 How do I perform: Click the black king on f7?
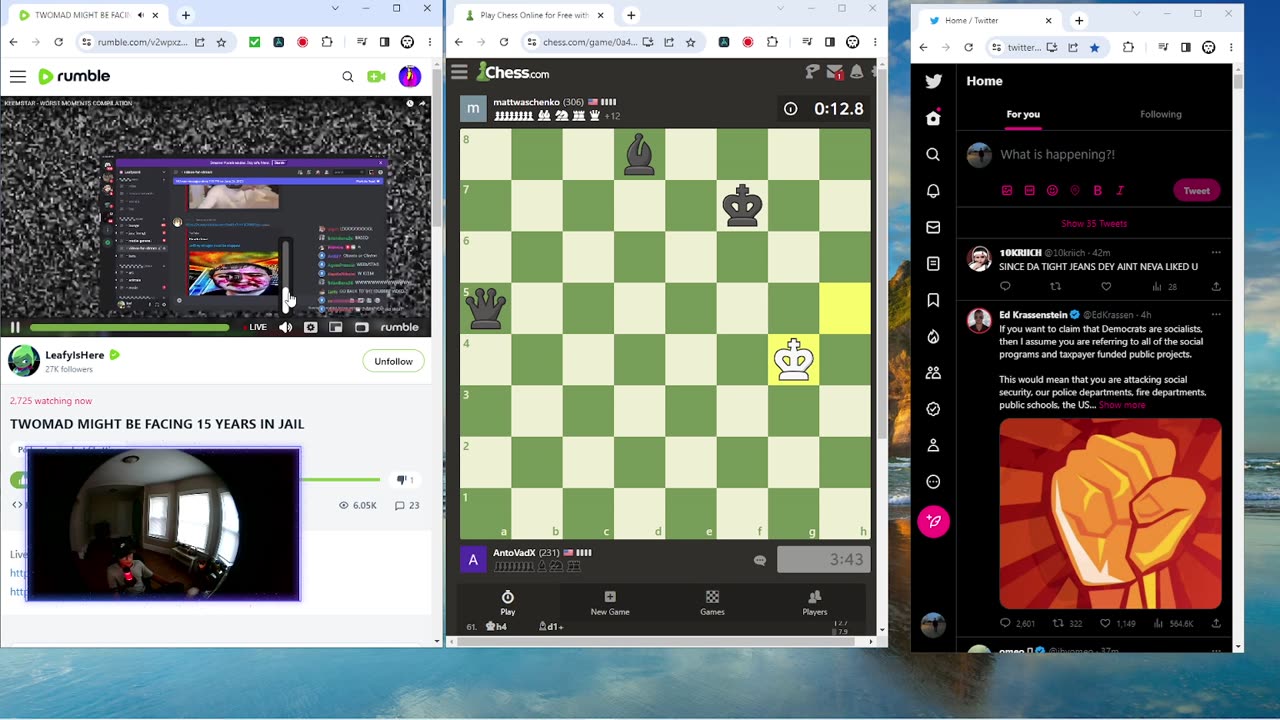tap(742, 206)
